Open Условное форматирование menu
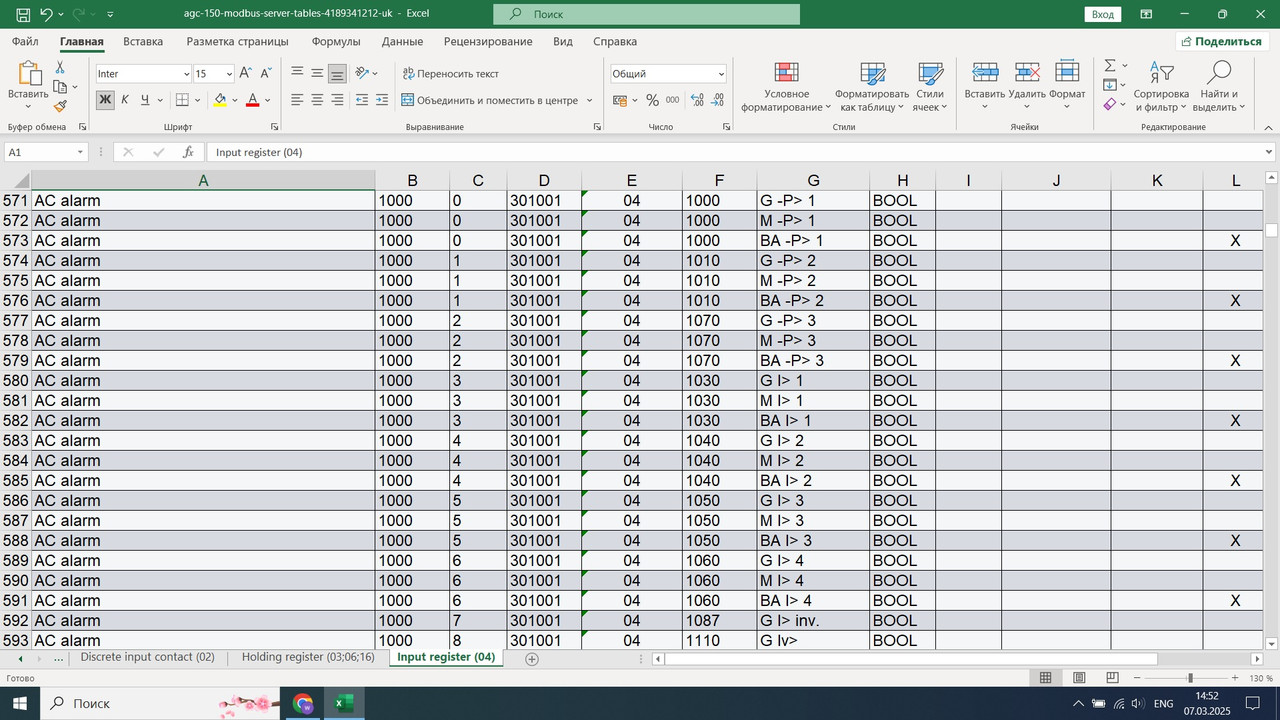The image size is (1280, 720). coord(786,87)
